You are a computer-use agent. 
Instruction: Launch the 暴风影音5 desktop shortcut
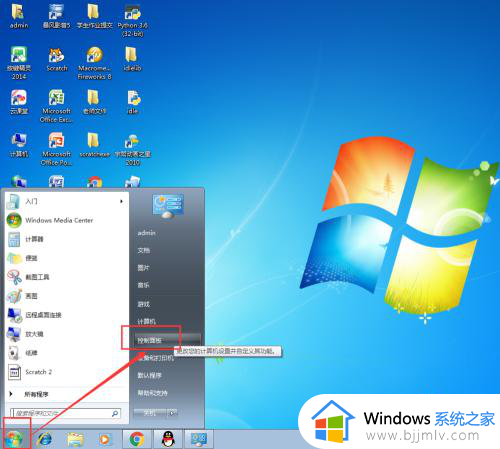(x=56, y=17)
